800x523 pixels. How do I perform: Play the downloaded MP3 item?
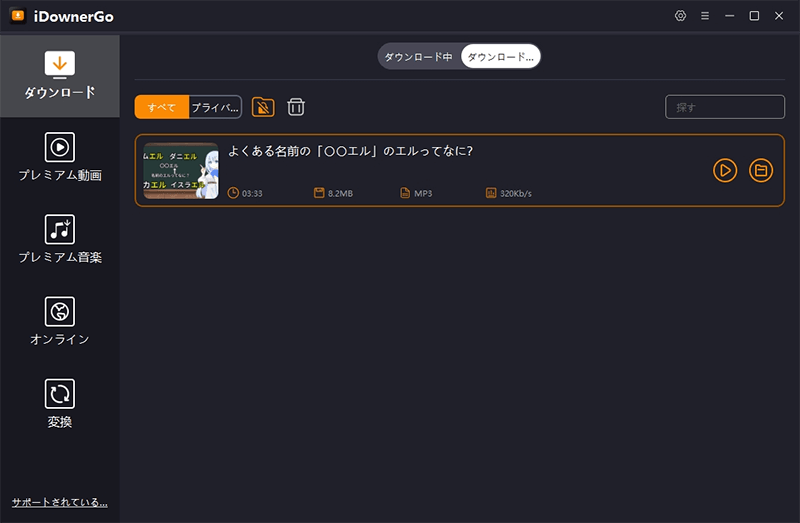pyautogui.click(x=725, y=170)
